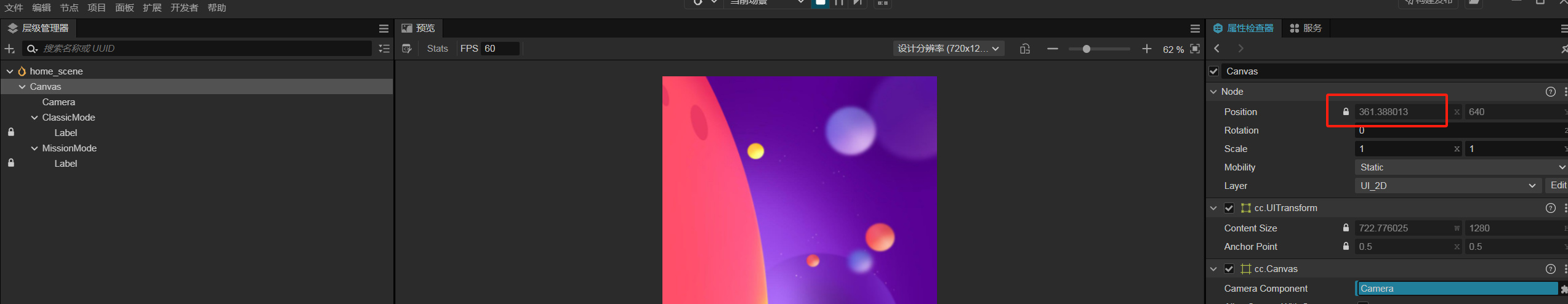1568x304 pixels.
Task: Click the pause preview button
Action: tap(839, 2)
